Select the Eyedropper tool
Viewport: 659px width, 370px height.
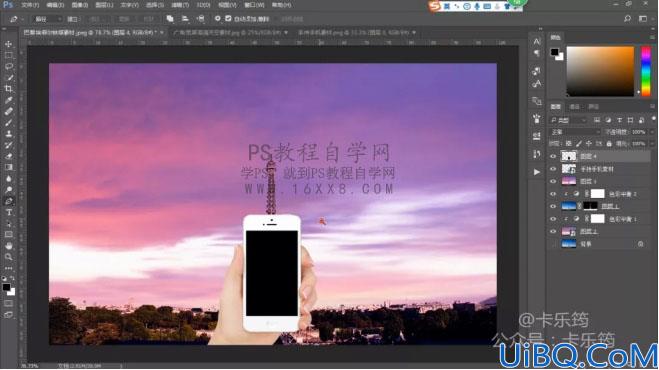click(8, 100)
